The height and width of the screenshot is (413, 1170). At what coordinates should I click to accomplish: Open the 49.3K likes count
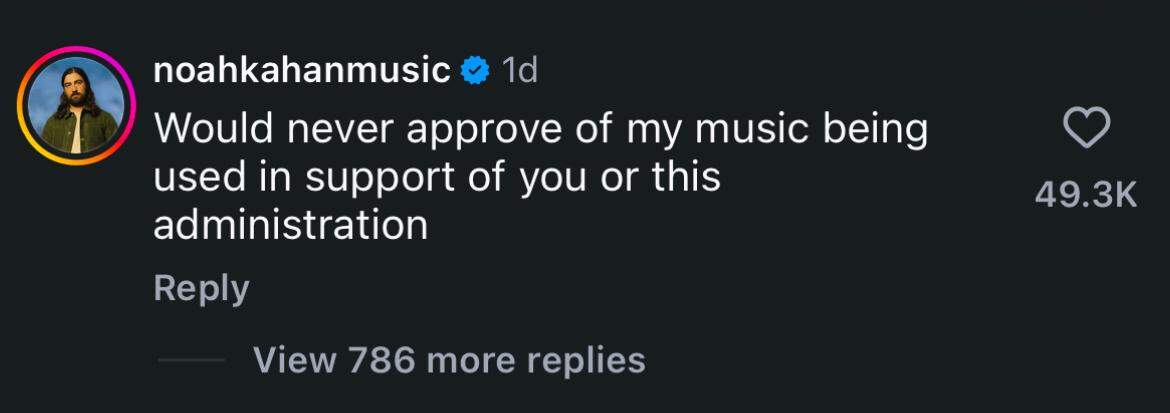1086,196
